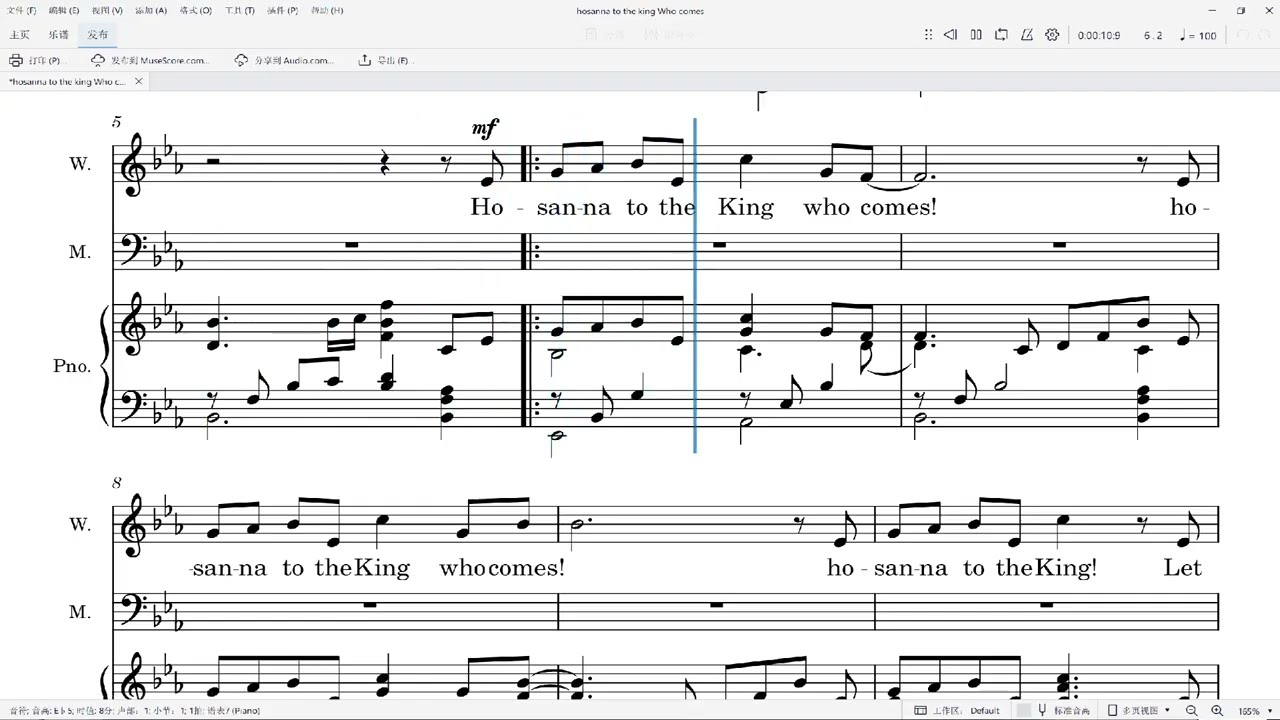
Task: Click the mf dynamic marking
Action: coord(485,129)
